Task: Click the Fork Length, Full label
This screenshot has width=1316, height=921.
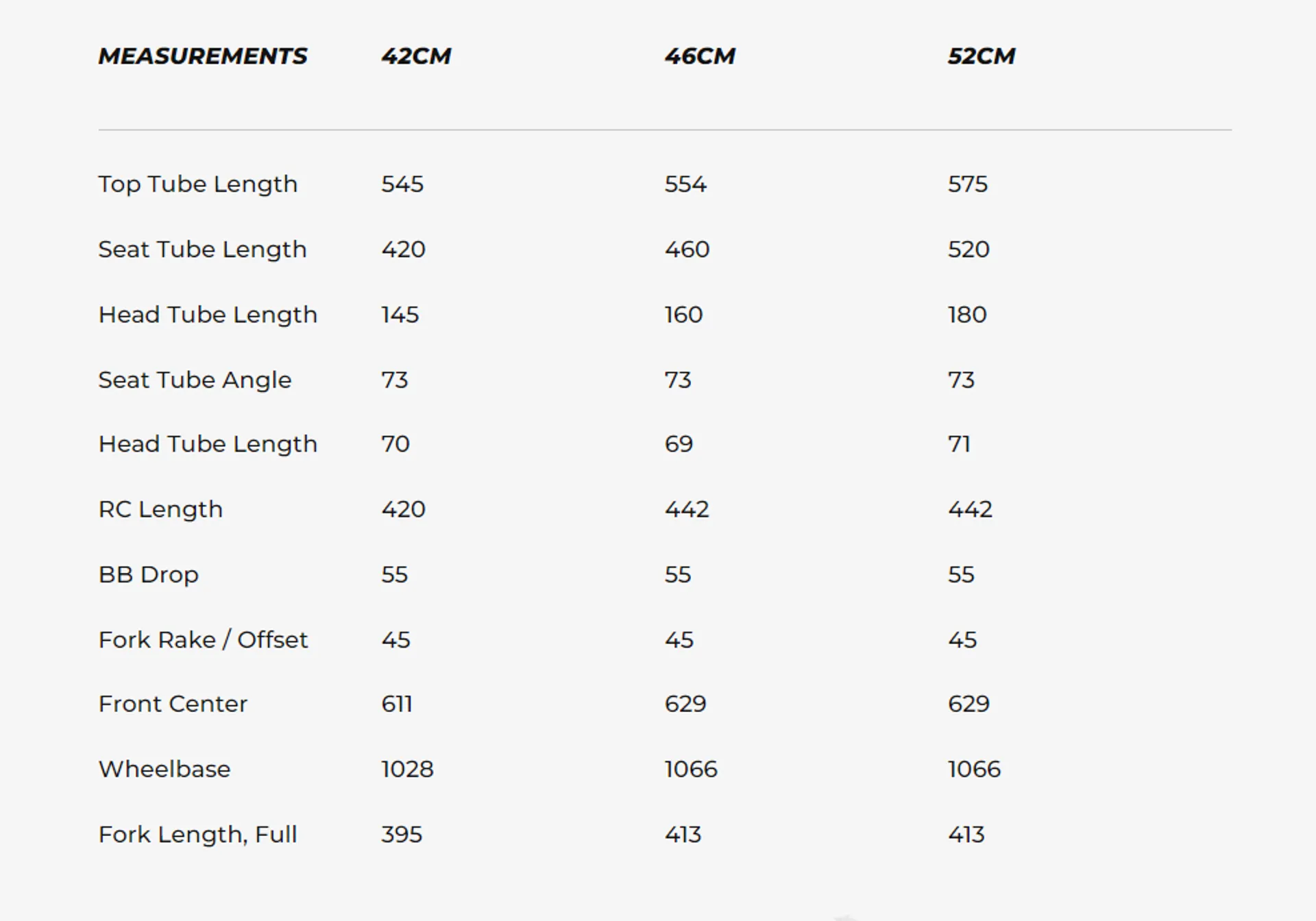Action: (197, 835)
